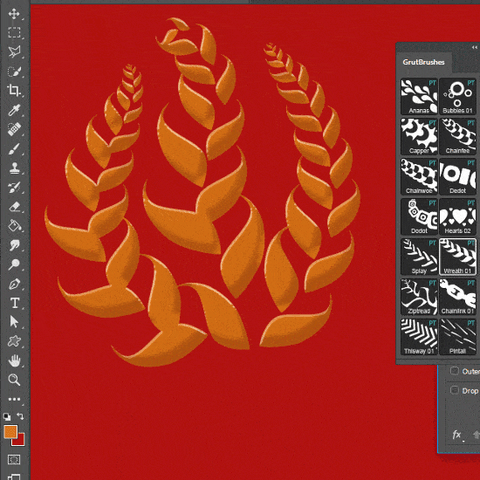The height and width of the screenshot is (480, 480).
Task: Select the Move tool
Action: point(14,14)
